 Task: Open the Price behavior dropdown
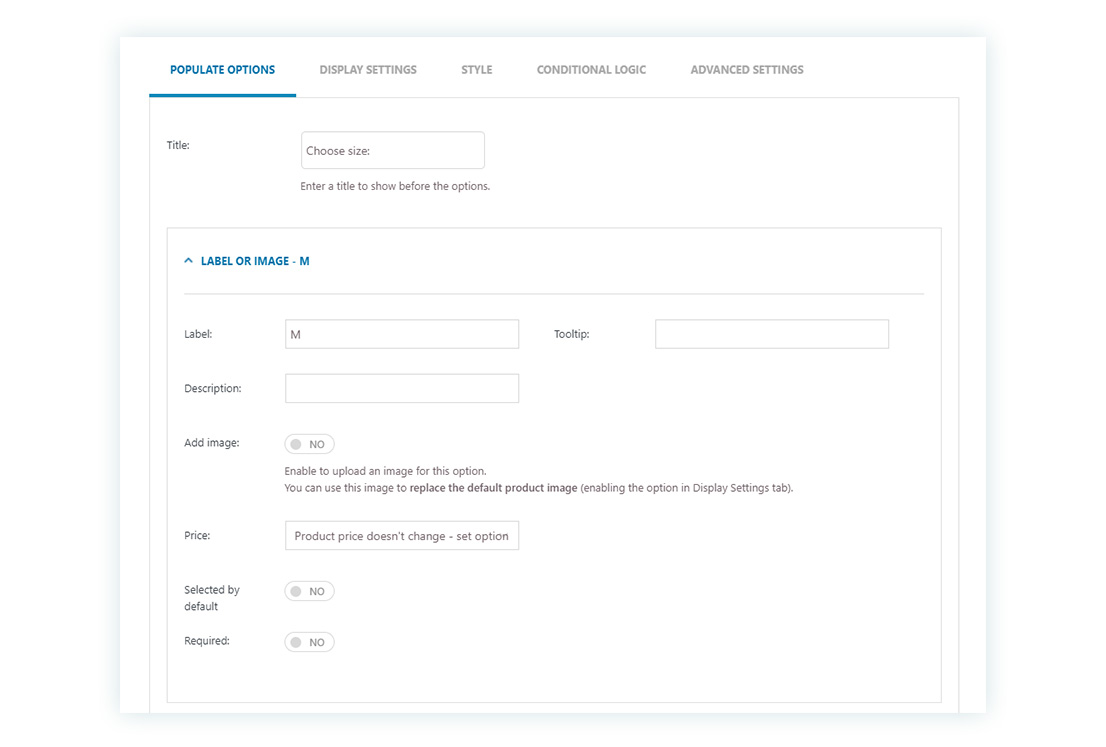(401, 535)
